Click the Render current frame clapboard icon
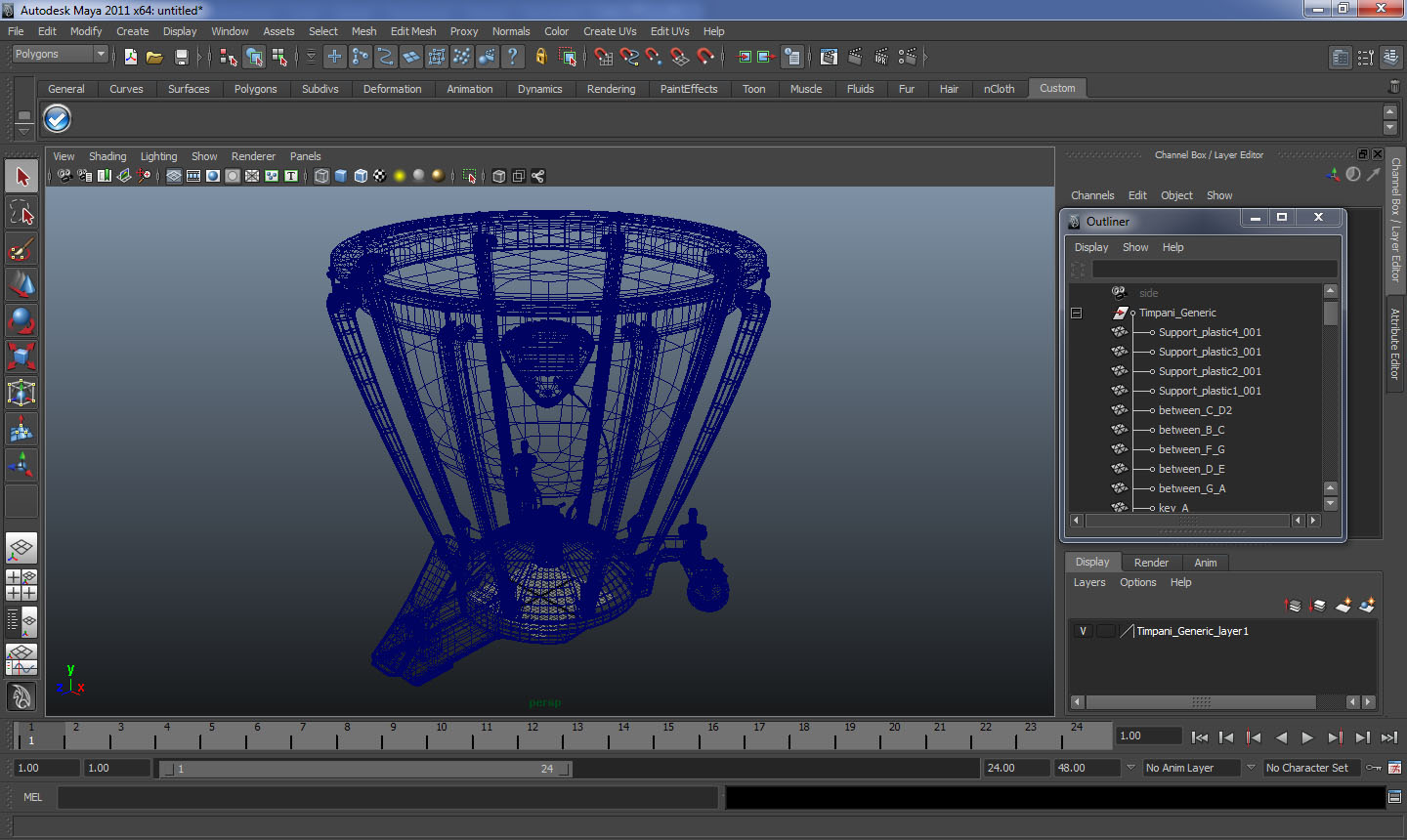1407x840 pixels. coord(855,57)
